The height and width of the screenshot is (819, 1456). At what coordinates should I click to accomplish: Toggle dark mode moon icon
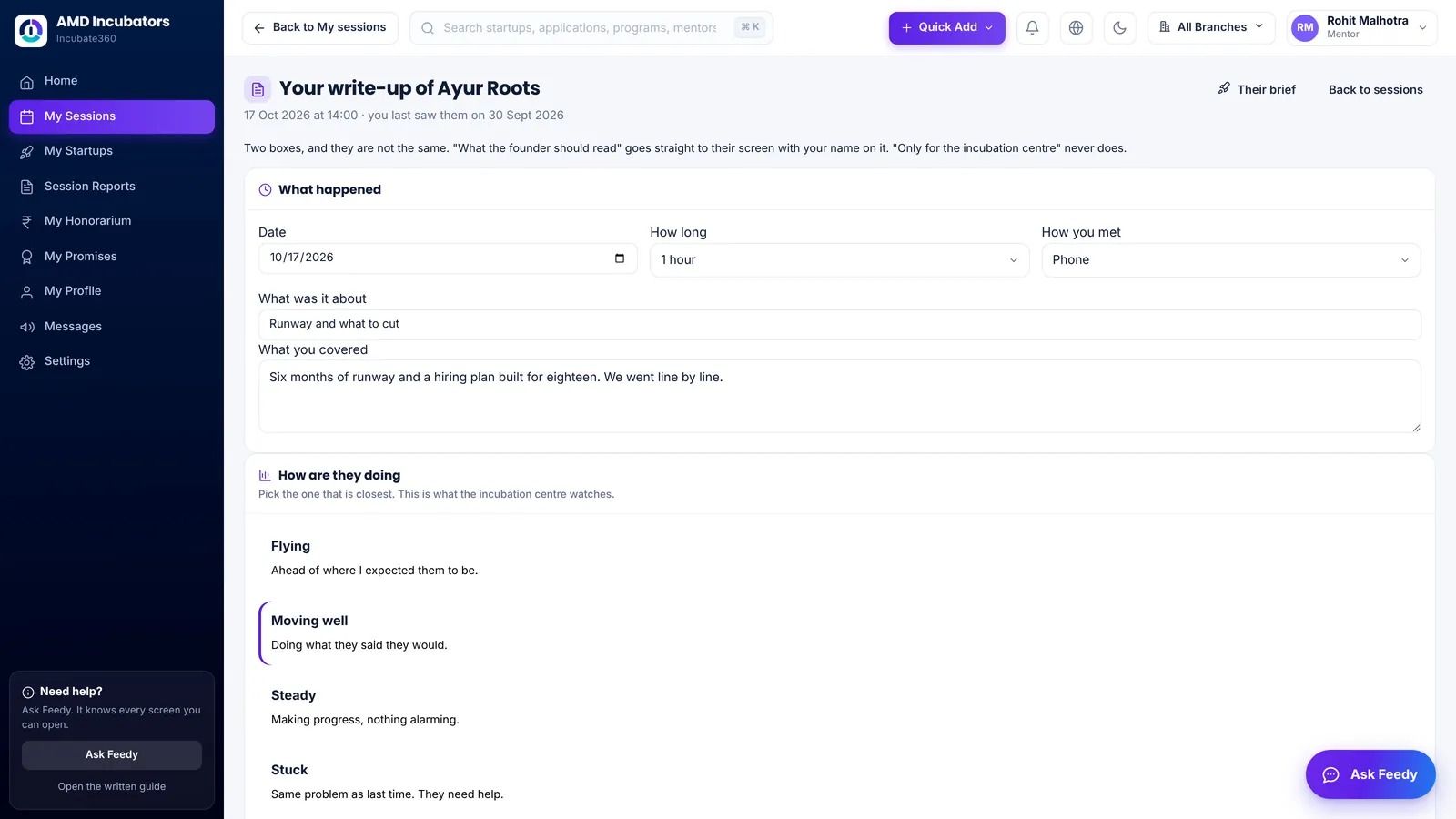pos(1119,28)
